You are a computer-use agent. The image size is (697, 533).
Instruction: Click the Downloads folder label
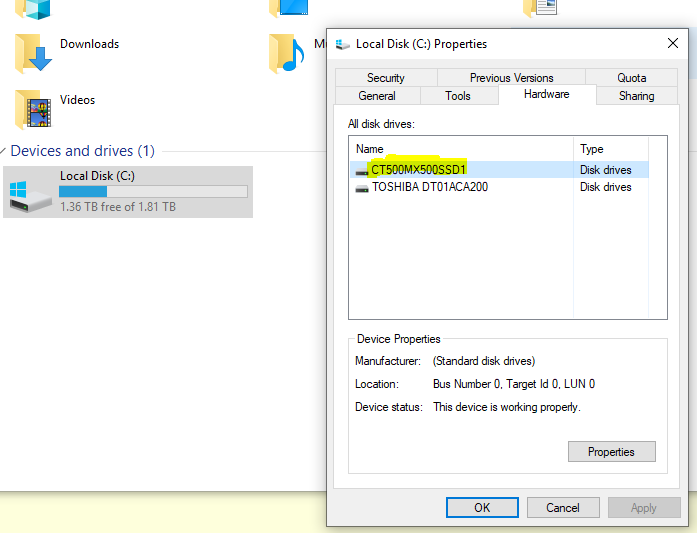coord(89,44)
